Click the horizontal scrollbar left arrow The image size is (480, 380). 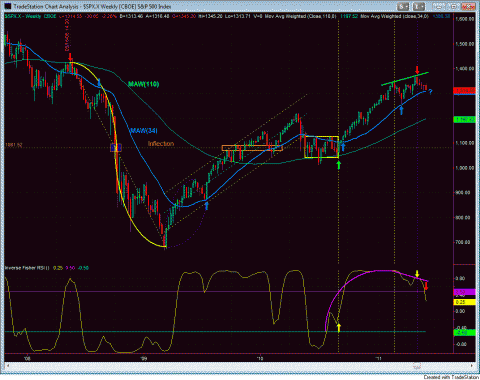7,366
